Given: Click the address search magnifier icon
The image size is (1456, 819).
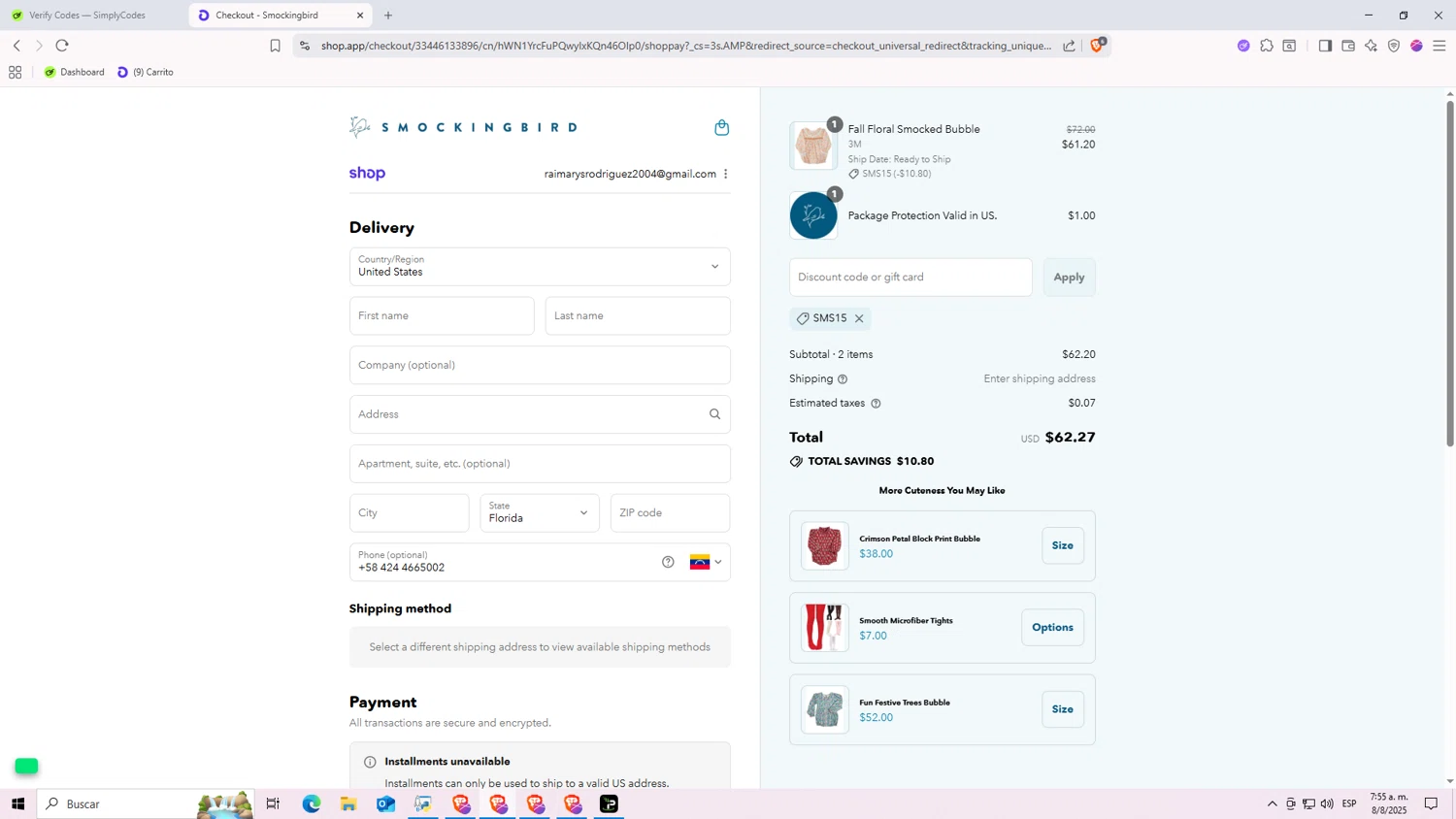Looking at the screenshot, I should pos(714,414).
